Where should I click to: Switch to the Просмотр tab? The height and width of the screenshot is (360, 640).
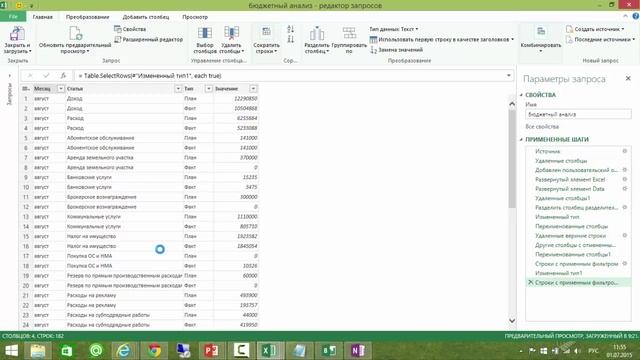pyautogui.click(x=195, y=17)
